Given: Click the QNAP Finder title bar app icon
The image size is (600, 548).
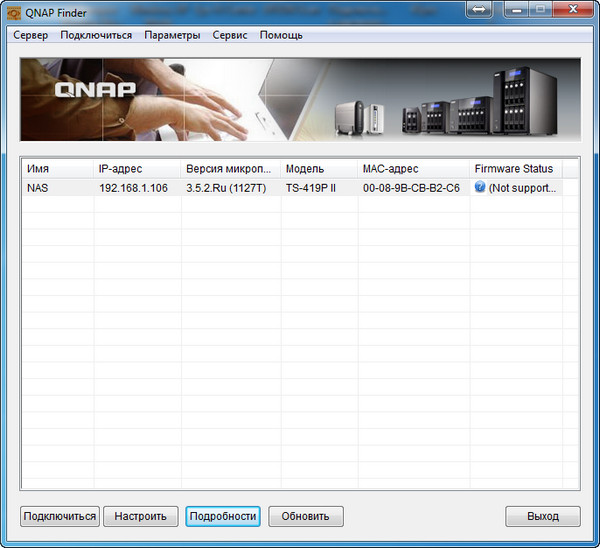Looking at the screenshot, I should (14, 12).
